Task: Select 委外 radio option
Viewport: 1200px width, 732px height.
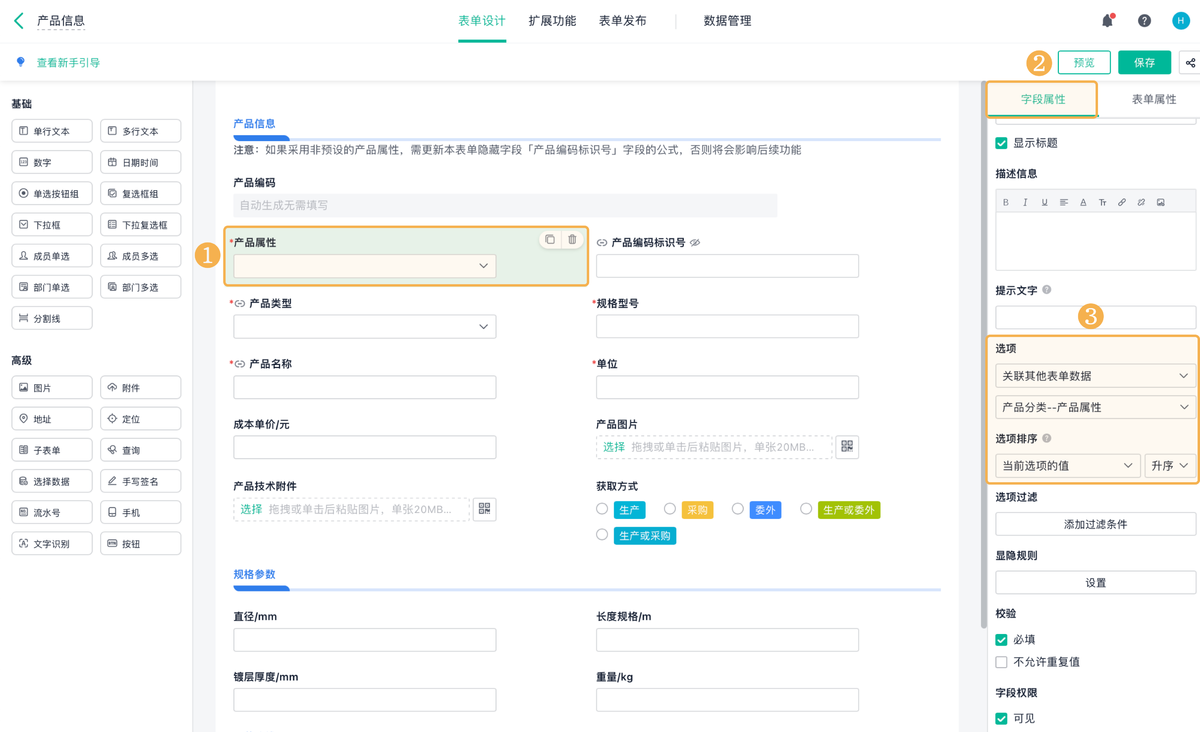Action: point(737,509)
